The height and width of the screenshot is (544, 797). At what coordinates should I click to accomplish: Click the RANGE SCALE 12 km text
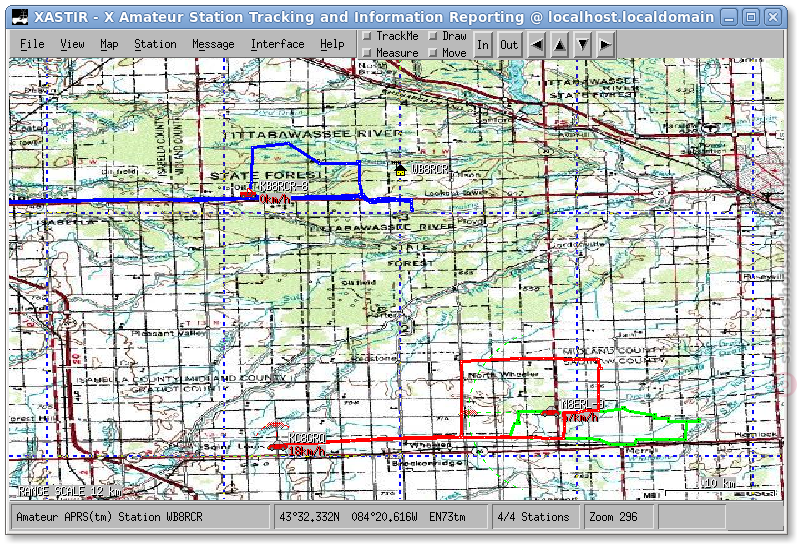tap(70, 491)
